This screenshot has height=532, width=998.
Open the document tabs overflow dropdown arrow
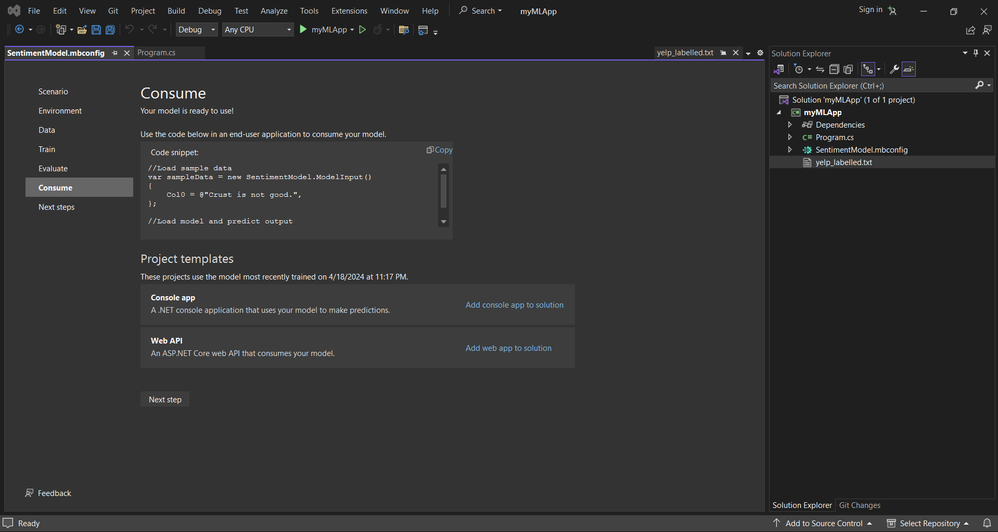748,53
